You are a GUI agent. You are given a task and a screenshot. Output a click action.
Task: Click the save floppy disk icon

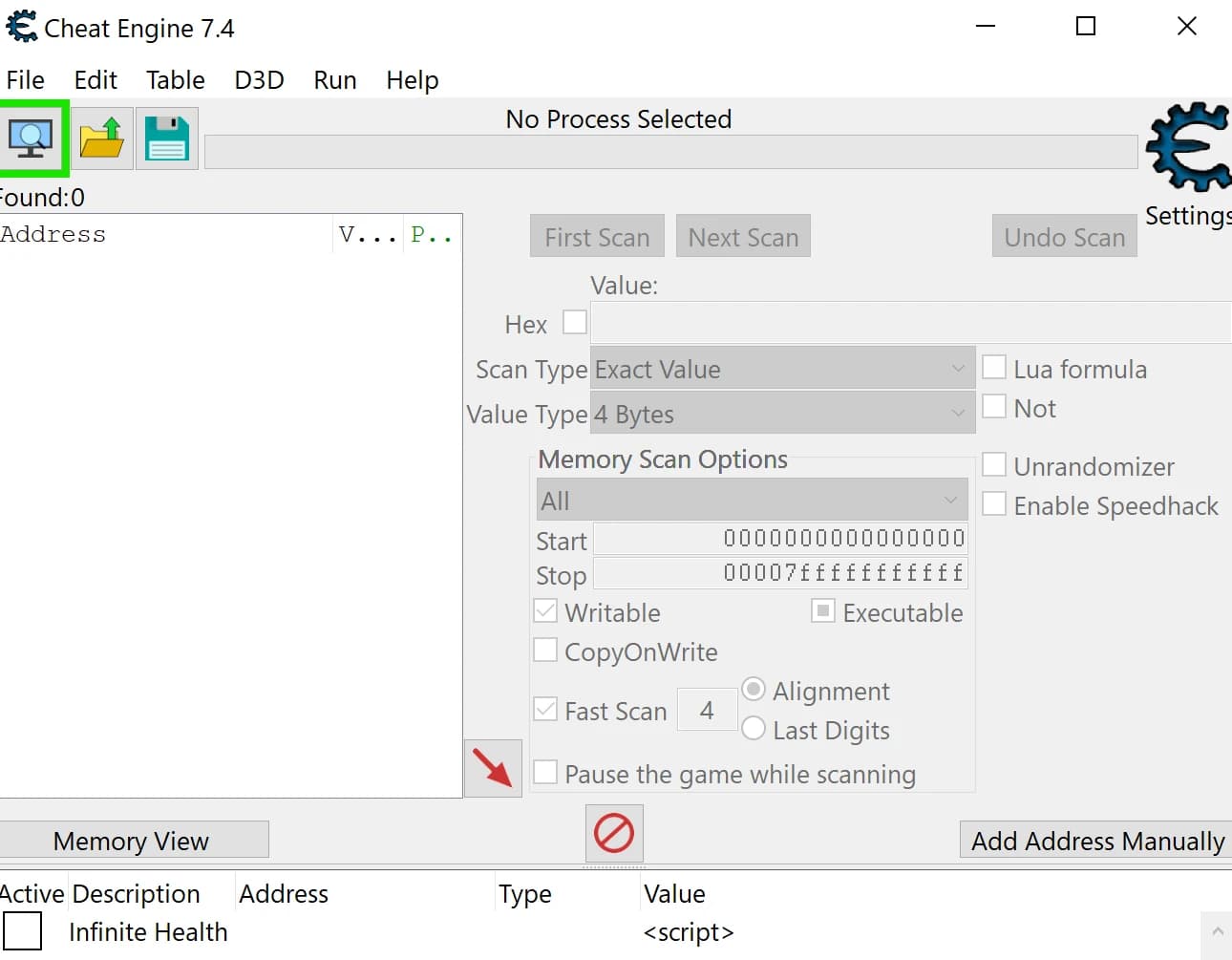coord(167,139)
